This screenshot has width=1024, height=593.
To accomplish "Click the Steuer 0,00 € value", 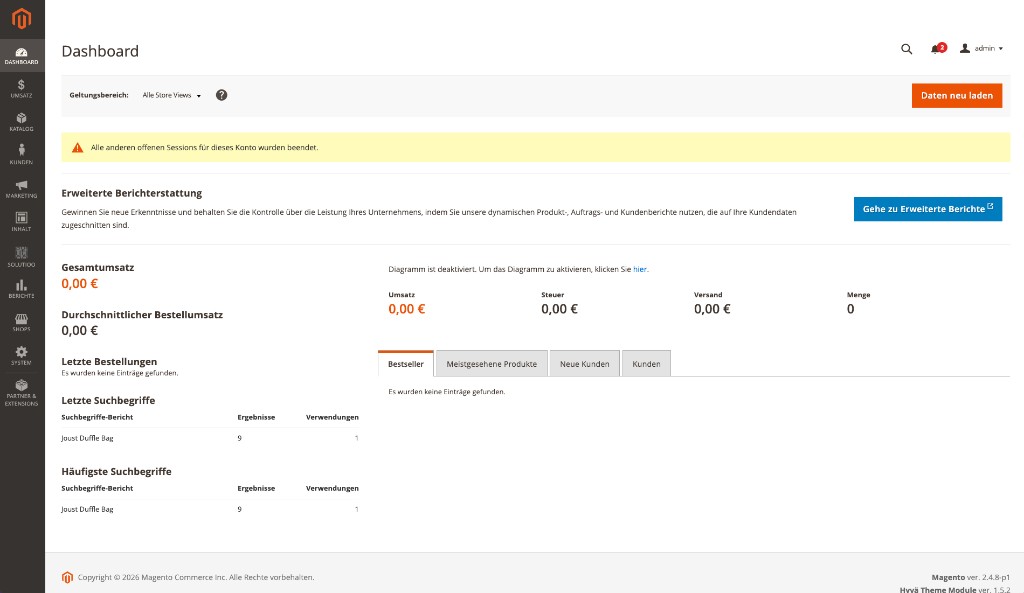I will coord(559,309).
